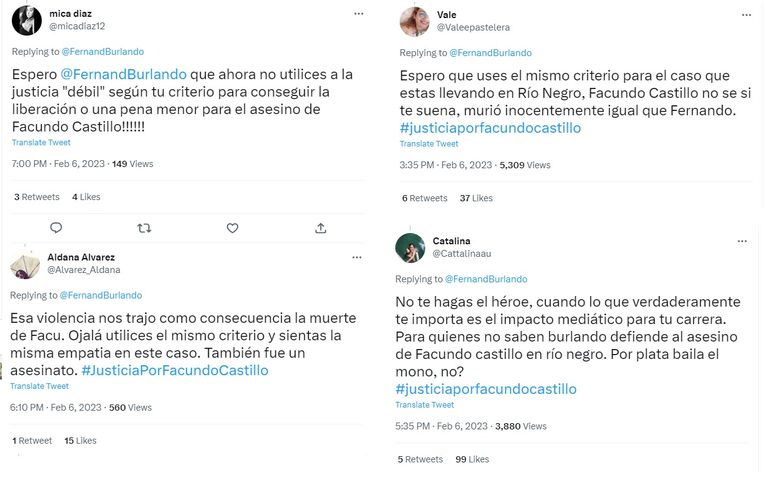Expand more options for Aldana Alvarez's tweet
Image resolution: width=770 pixels, height=483 pixels.
click(359, 257)
